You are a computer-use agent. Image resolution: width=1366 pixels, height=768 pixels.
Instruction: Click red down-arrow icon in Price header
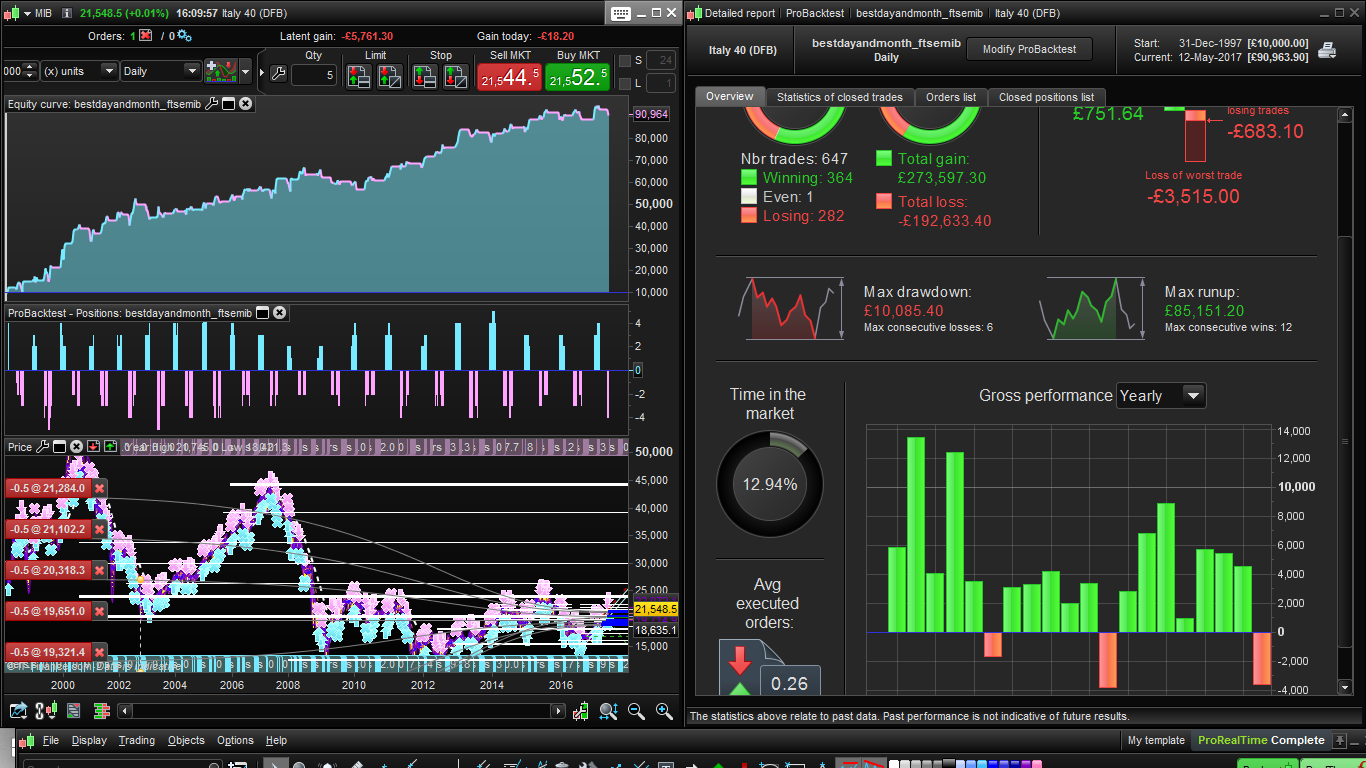(x=93, y=447)
